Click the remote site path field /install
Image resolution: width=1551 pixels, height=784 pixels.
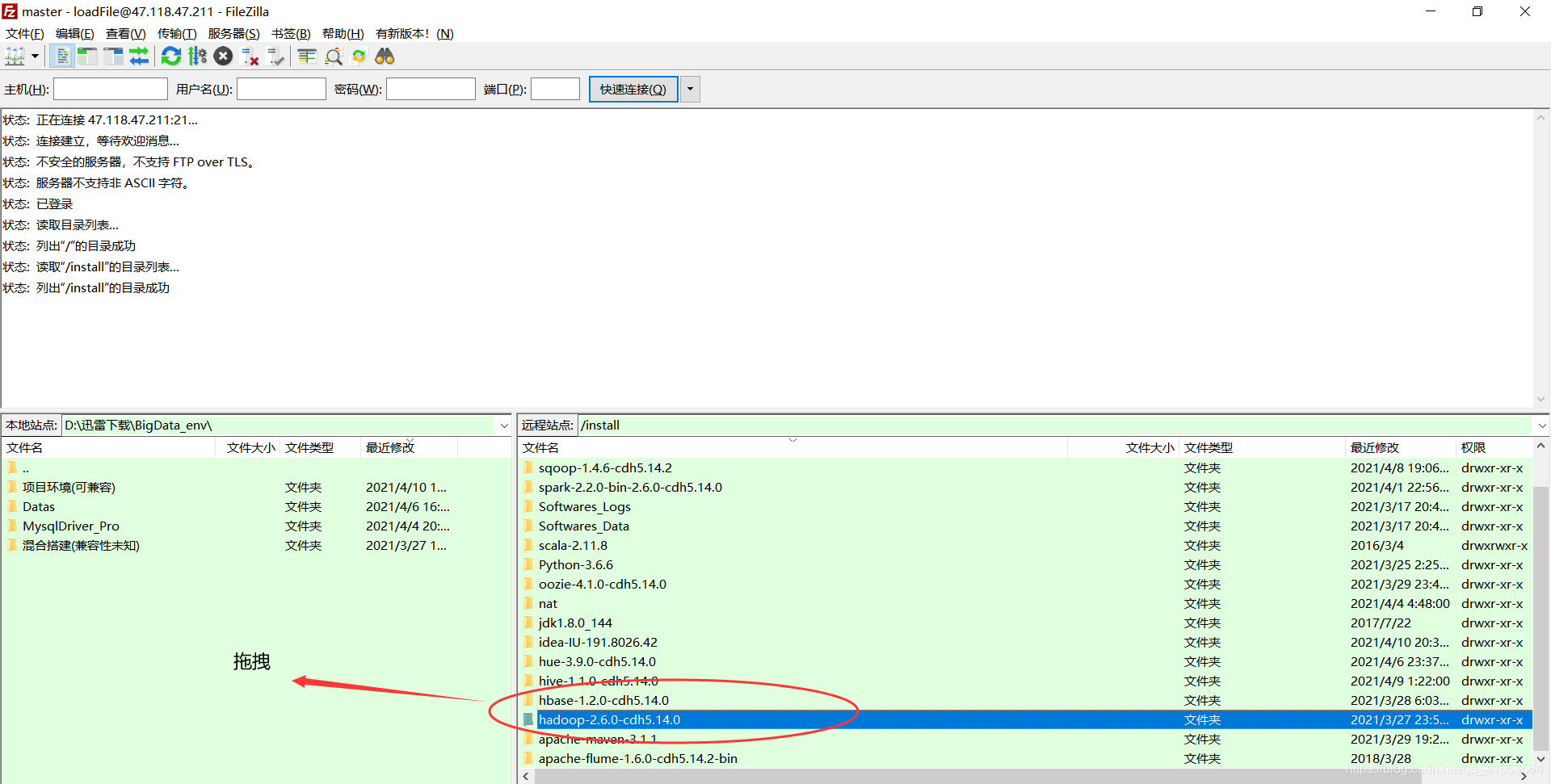point(1055,426)
